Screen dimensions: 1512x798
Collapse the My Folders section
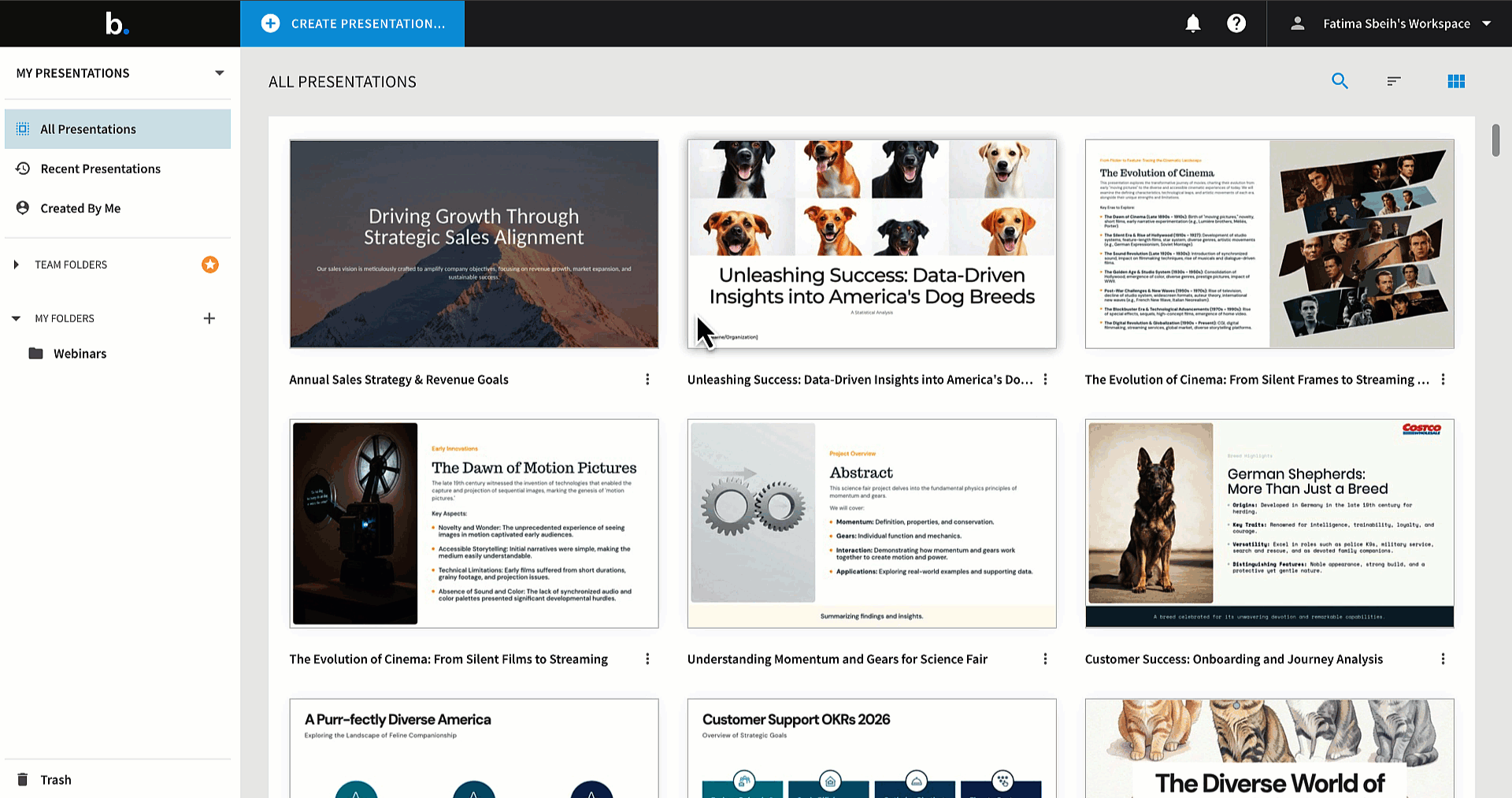(17, 318)
